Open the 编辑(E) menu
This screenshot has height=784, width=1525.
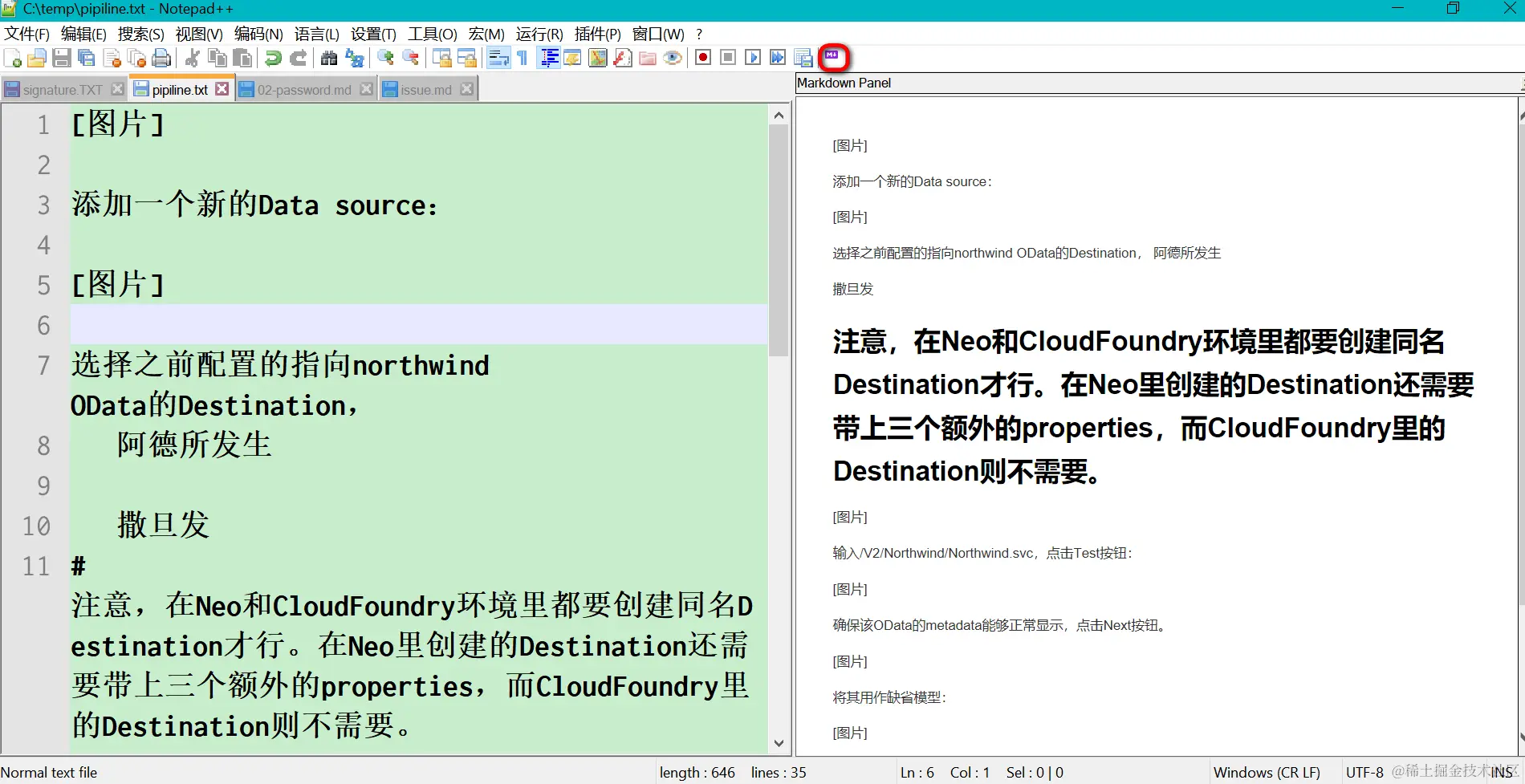[x=83, y=34]
